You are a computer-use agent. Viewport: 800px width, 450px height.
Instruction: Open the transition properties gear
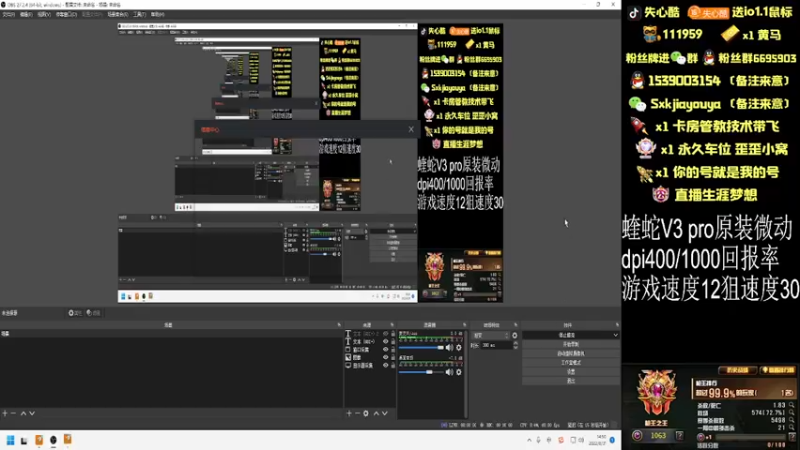coord(515,335)
